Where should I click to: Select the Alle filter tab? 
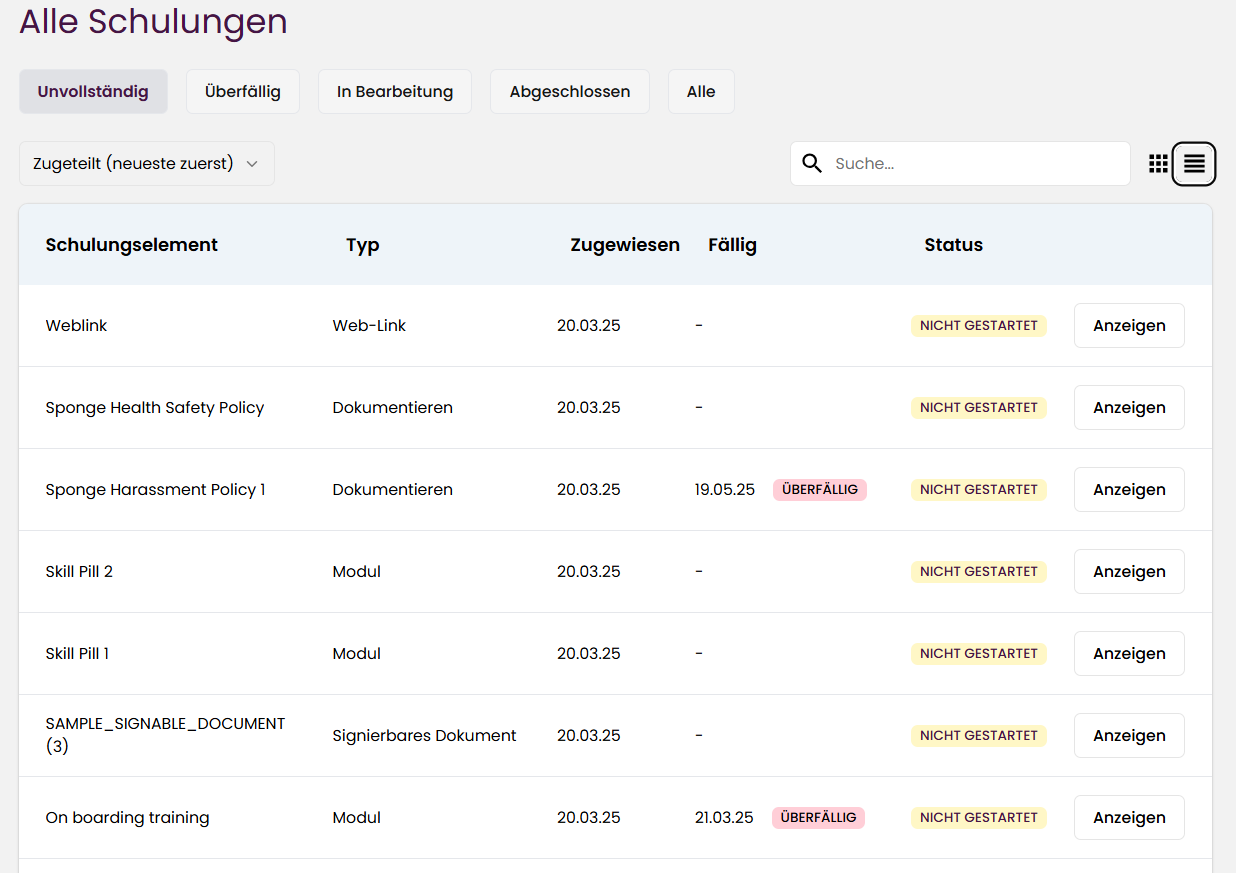701,91
